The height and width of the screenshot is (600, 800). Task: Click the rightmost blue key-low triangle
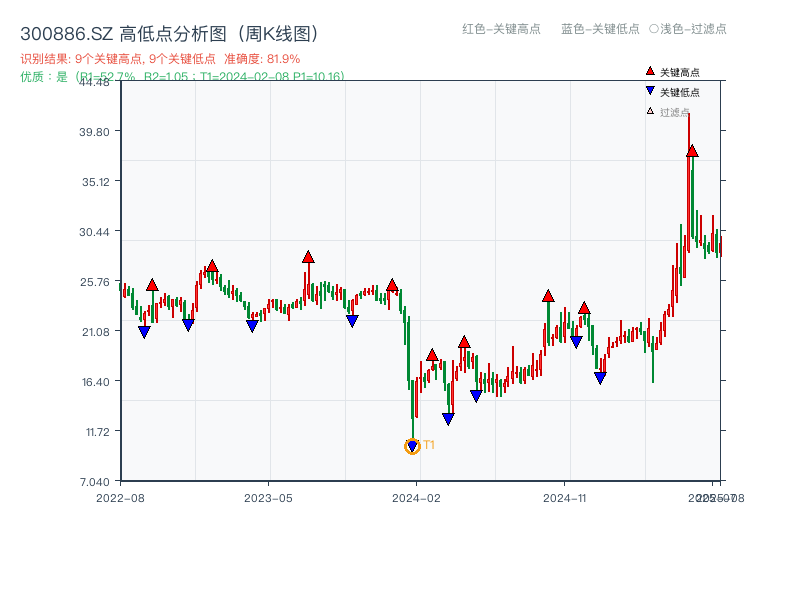(x=600, y=378)
